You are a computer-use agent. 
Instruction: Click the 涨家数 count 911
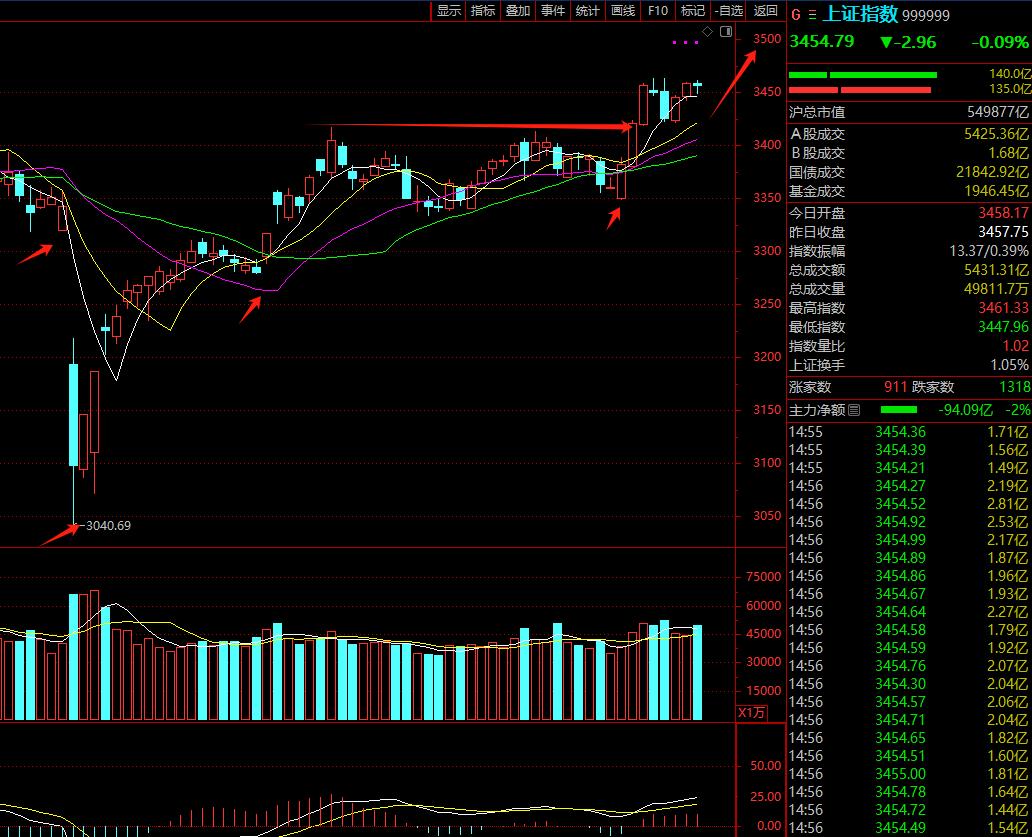895,387
